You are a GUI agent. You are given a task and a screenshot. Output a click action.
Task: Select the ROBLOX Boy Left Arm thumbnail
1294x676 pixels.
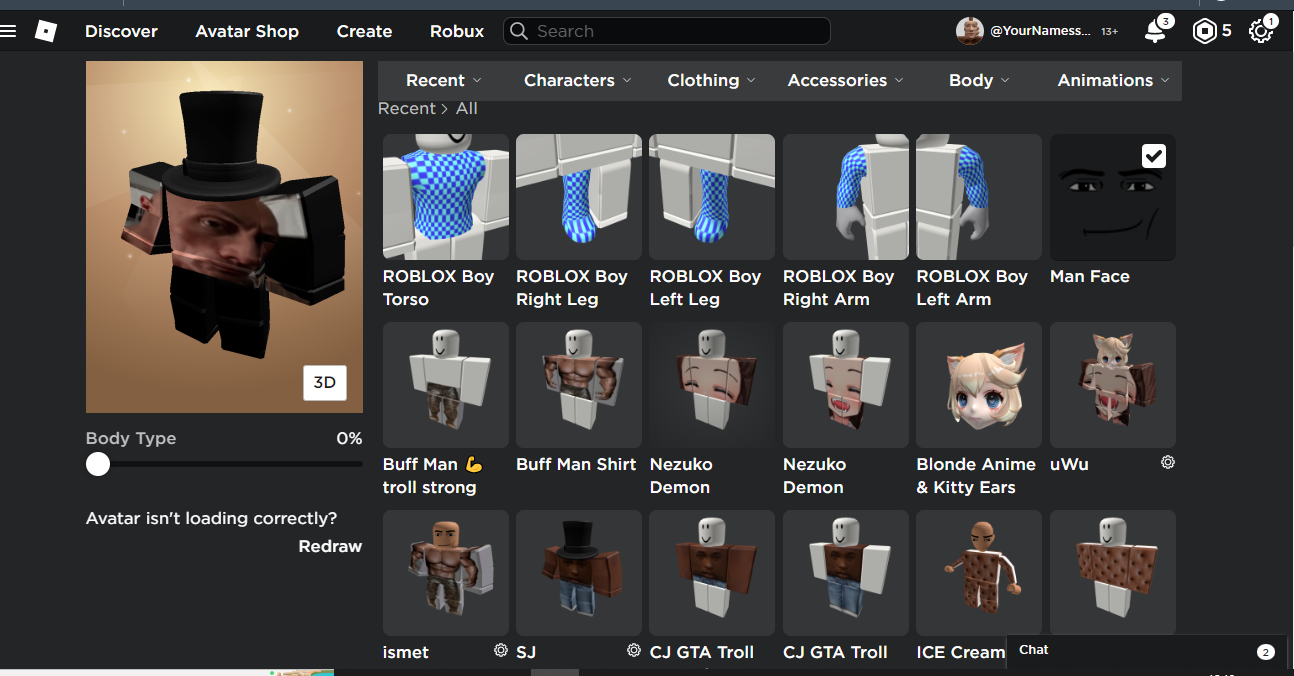pyautogui.click(x=979, y=197)
